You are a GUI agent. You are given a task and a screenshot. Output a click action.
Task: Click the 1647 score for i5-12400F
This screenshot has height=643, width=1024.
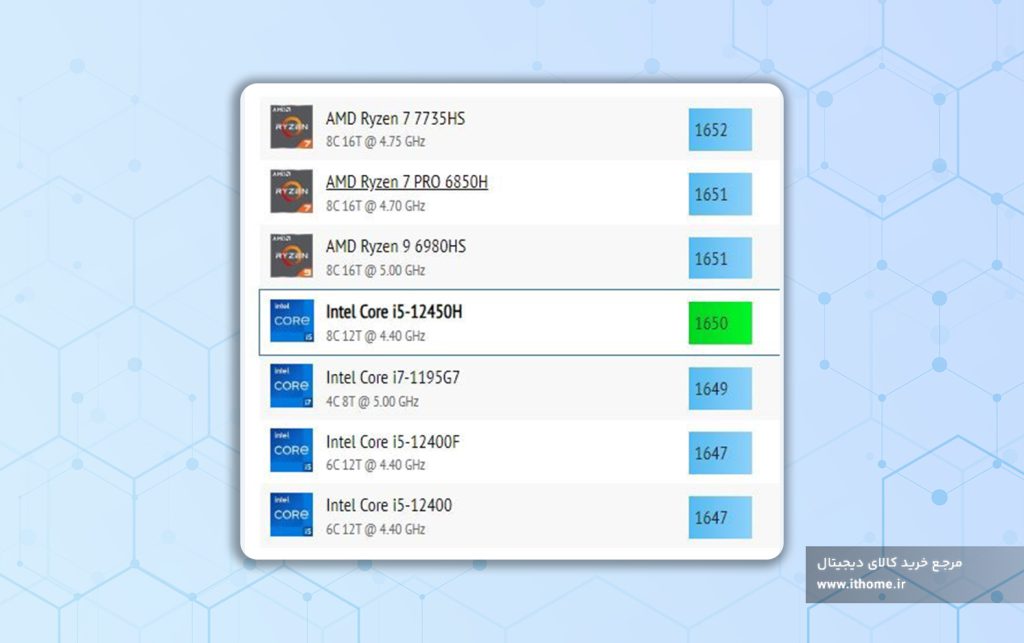(720, 452)
